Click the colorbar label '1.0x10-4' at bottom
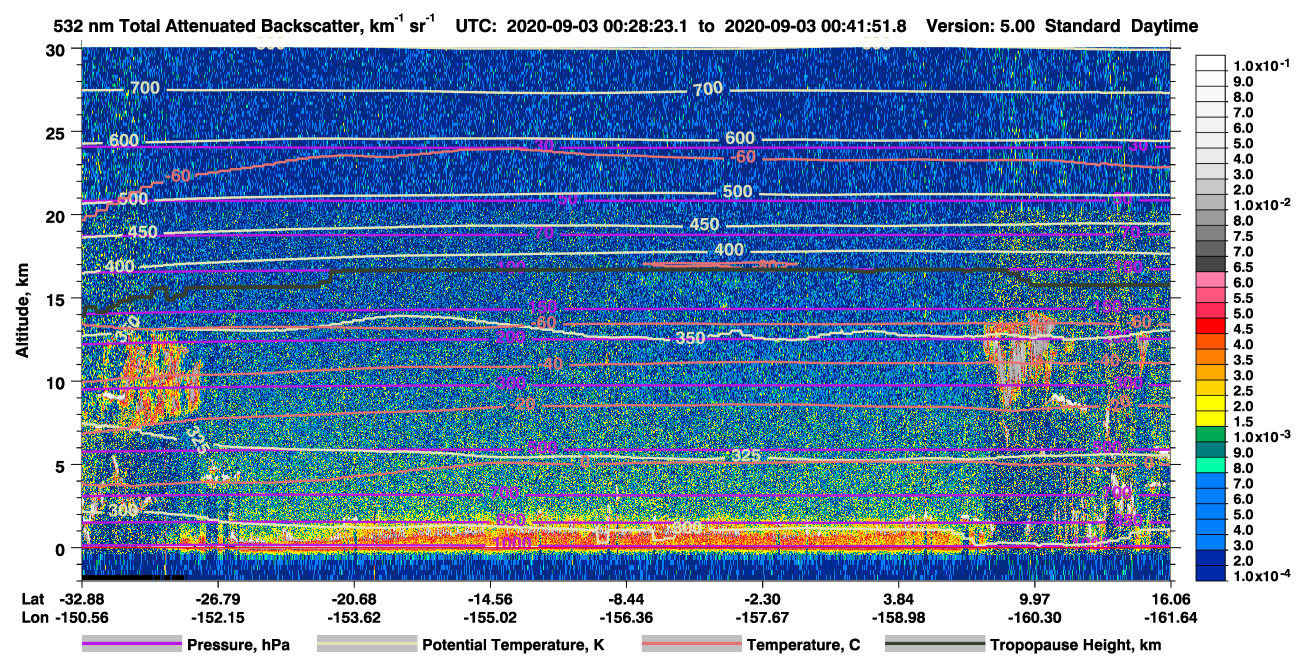Image resolution: width=1300 pixels, height=667 pixels. point(1262,576)
